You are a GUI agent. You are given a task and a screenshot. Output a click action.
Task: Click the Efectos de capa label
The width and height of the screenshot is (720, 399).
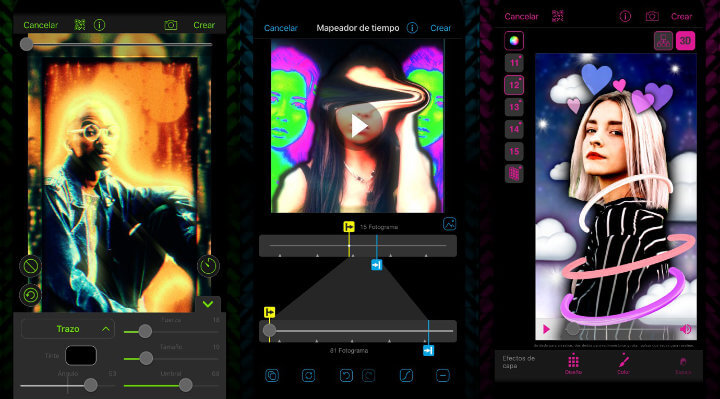tap(518, 362)
